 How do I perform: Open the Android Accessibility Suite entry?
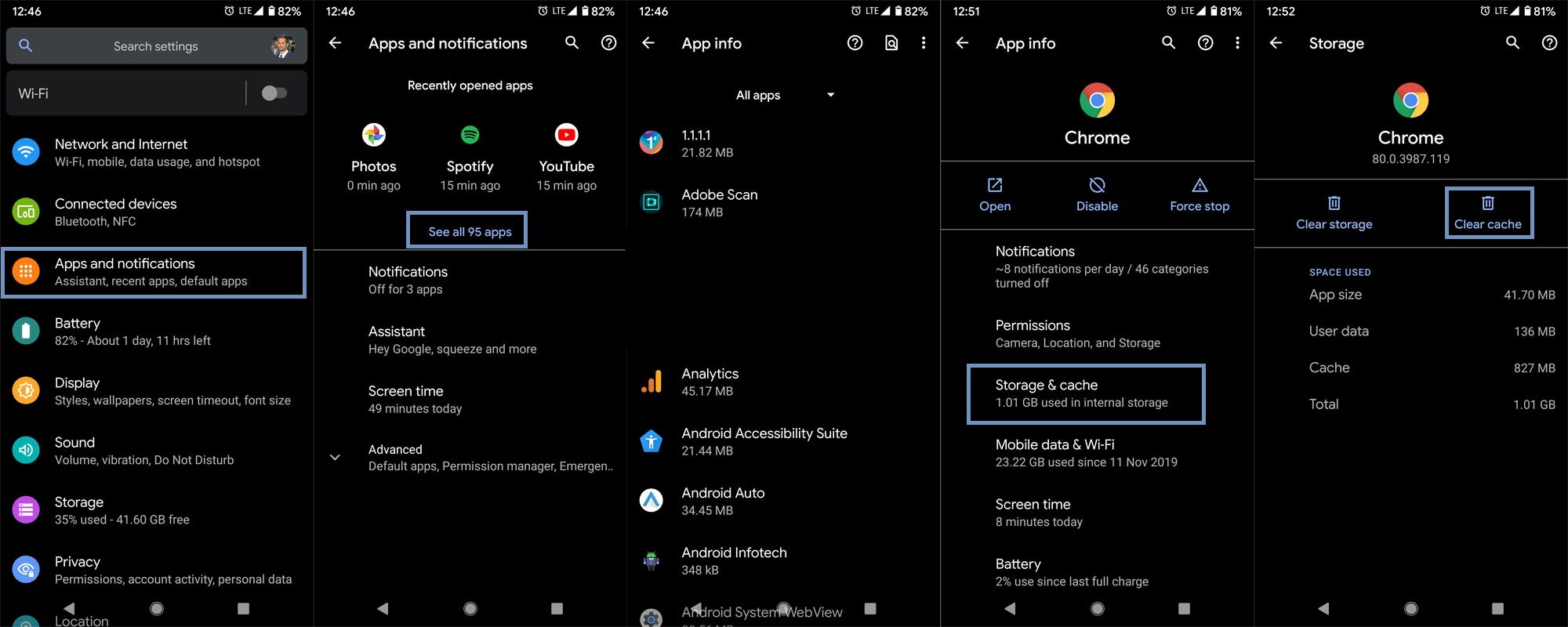coord(783,441)
